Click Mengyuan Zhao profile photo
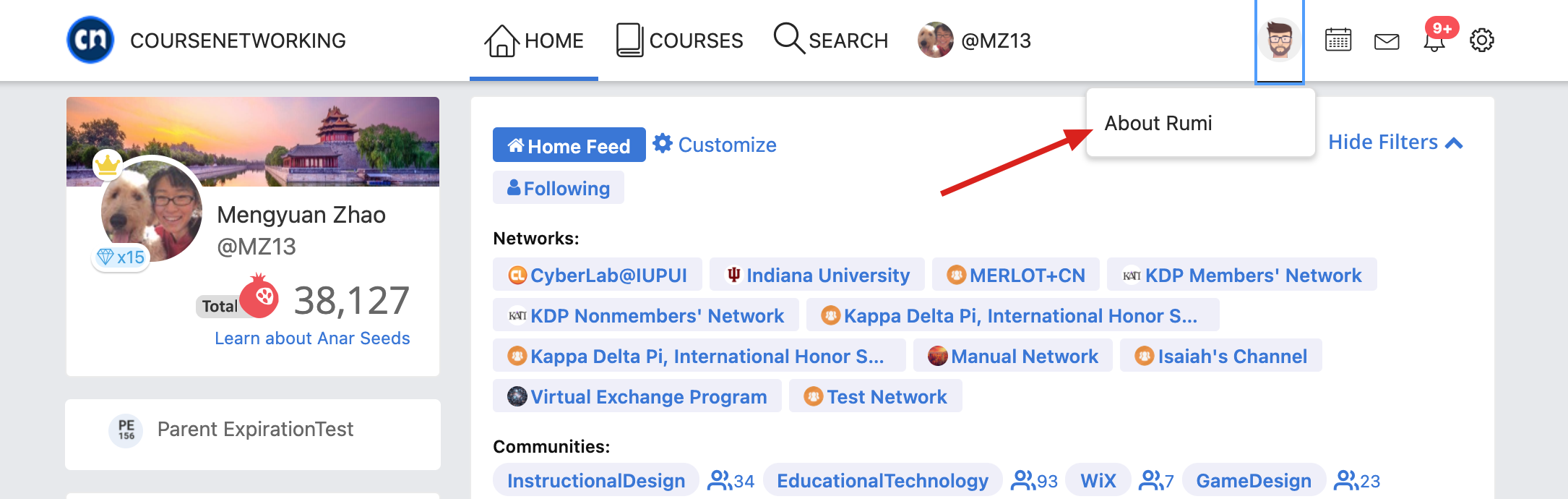 [152, 210]
